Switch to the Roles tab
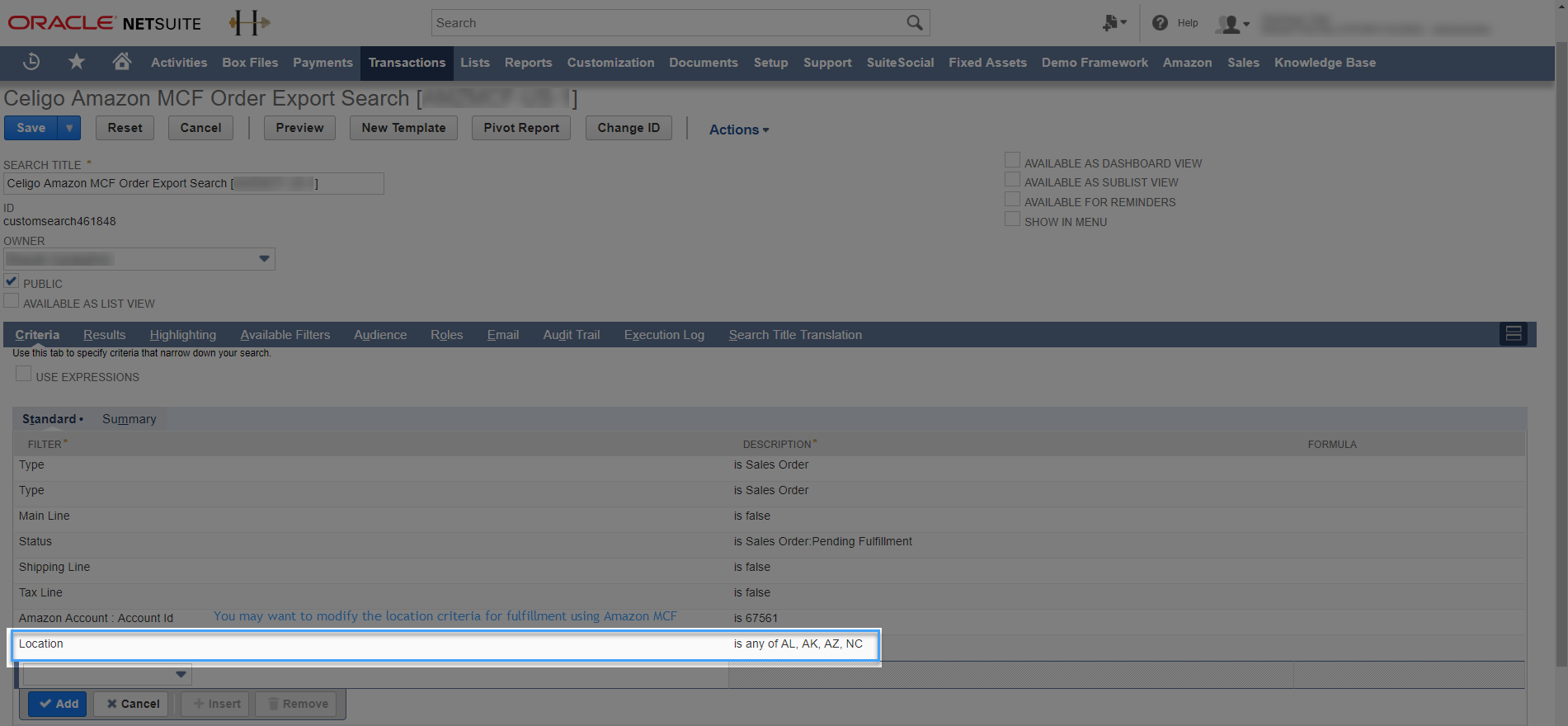This screenshot has width=1568, height=726. (446, 335)
